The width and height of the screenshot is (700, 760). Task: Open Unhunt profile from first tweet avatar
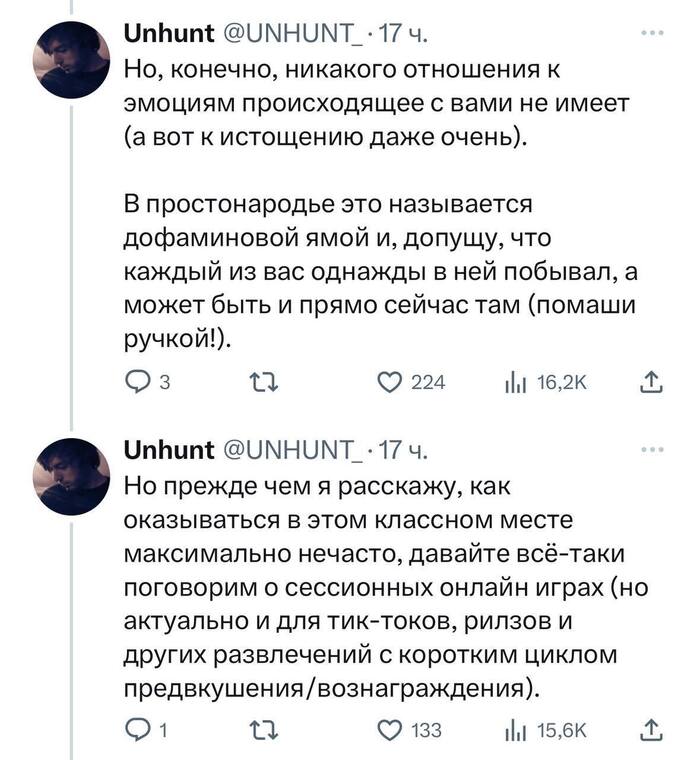71,59
